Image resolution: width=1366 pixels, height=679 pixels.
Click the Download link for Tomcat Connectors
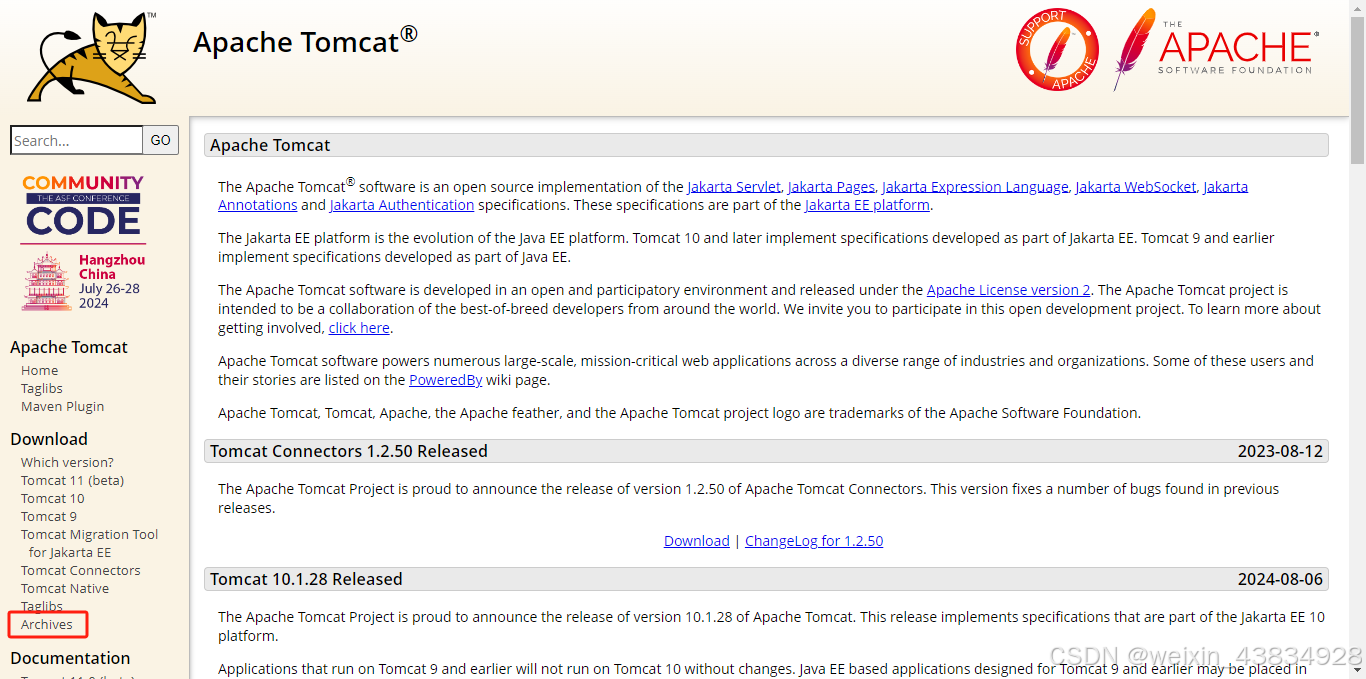click(696, 540)
